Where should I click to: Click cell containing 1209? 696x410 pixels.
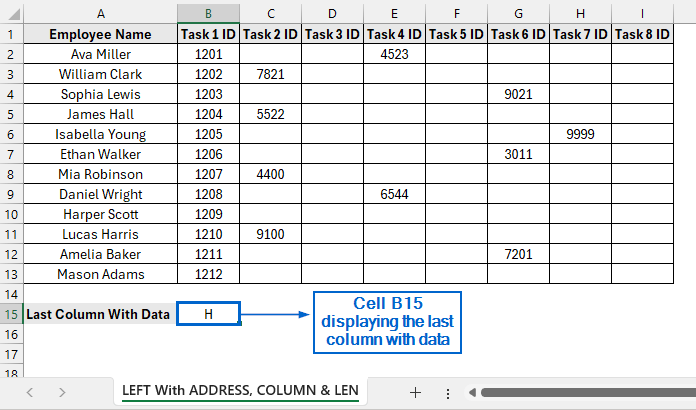tap(209, 214)
